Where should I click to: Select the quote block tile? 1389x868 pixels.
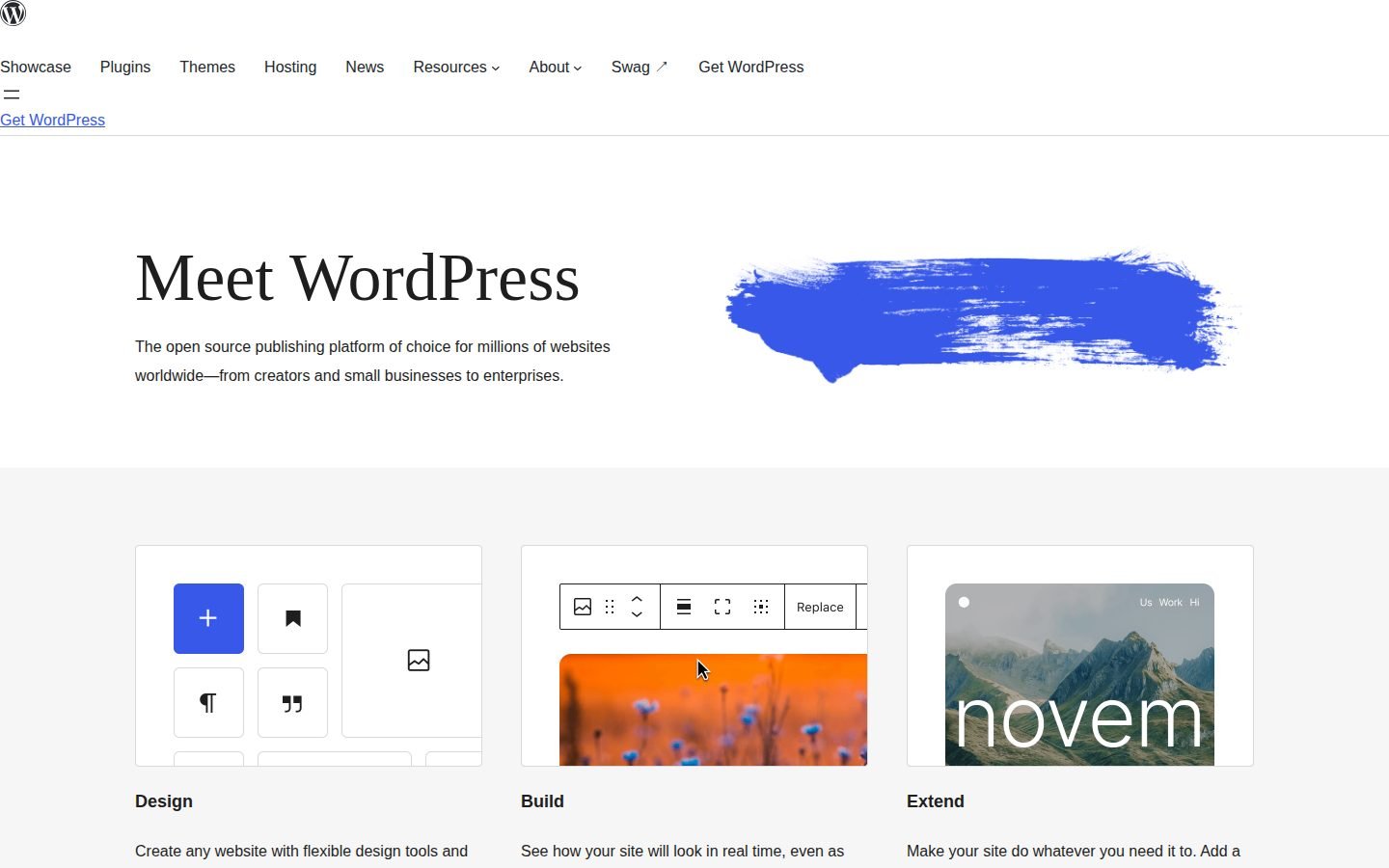click(x=293, y=702)
